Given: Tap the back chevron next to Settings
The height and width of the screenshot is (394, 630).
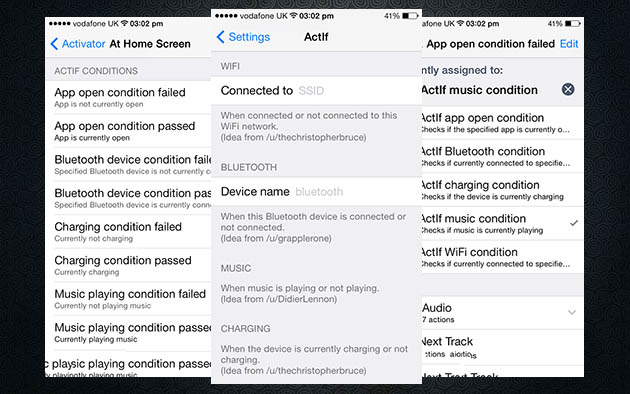Looking at the screenshot, I should tap(220, 37).
